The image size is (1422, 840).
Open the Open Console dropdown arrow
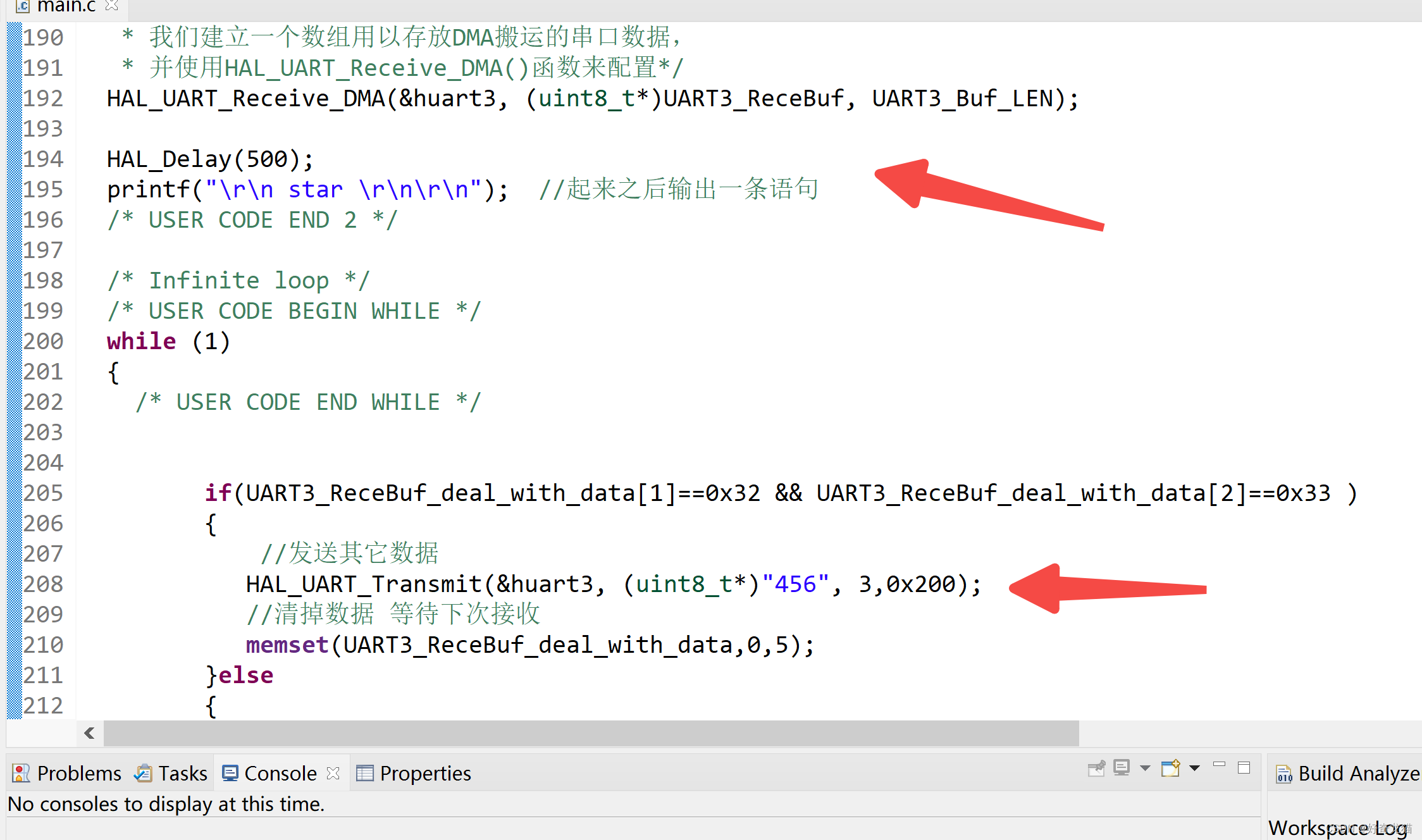[1194, 768]
